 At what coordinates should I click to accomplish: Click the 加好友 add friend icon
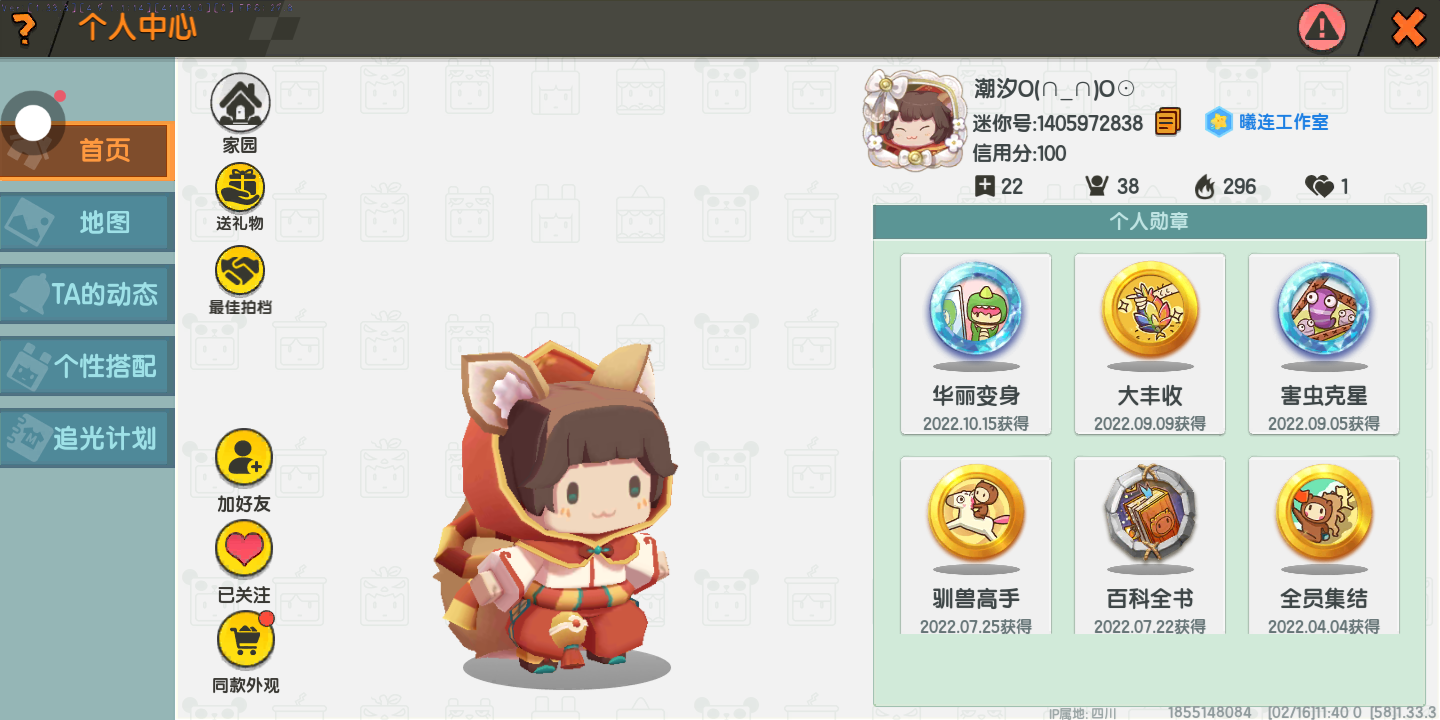tap(244, 459)
